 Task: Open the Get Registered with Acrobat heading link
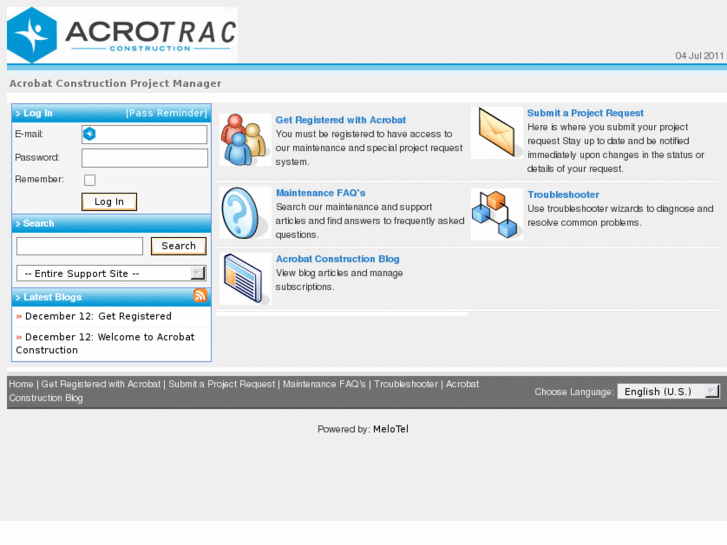pos(341,120)
